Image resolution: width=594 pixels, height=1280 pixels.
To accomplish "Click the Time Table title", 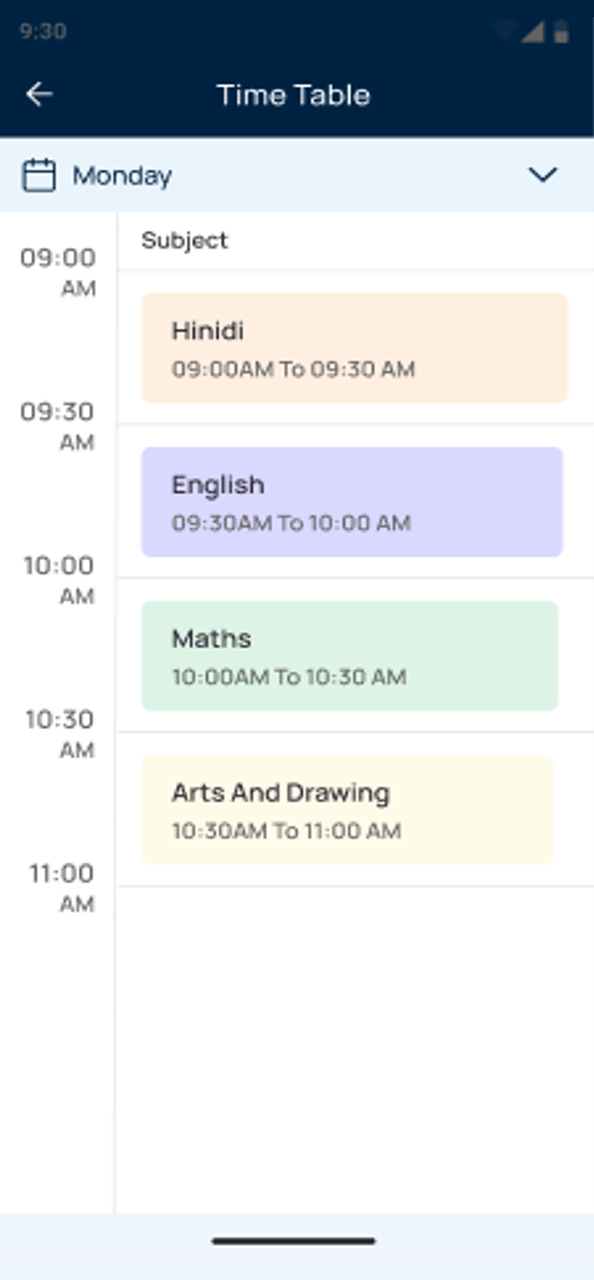I will (x=293, y=95).
